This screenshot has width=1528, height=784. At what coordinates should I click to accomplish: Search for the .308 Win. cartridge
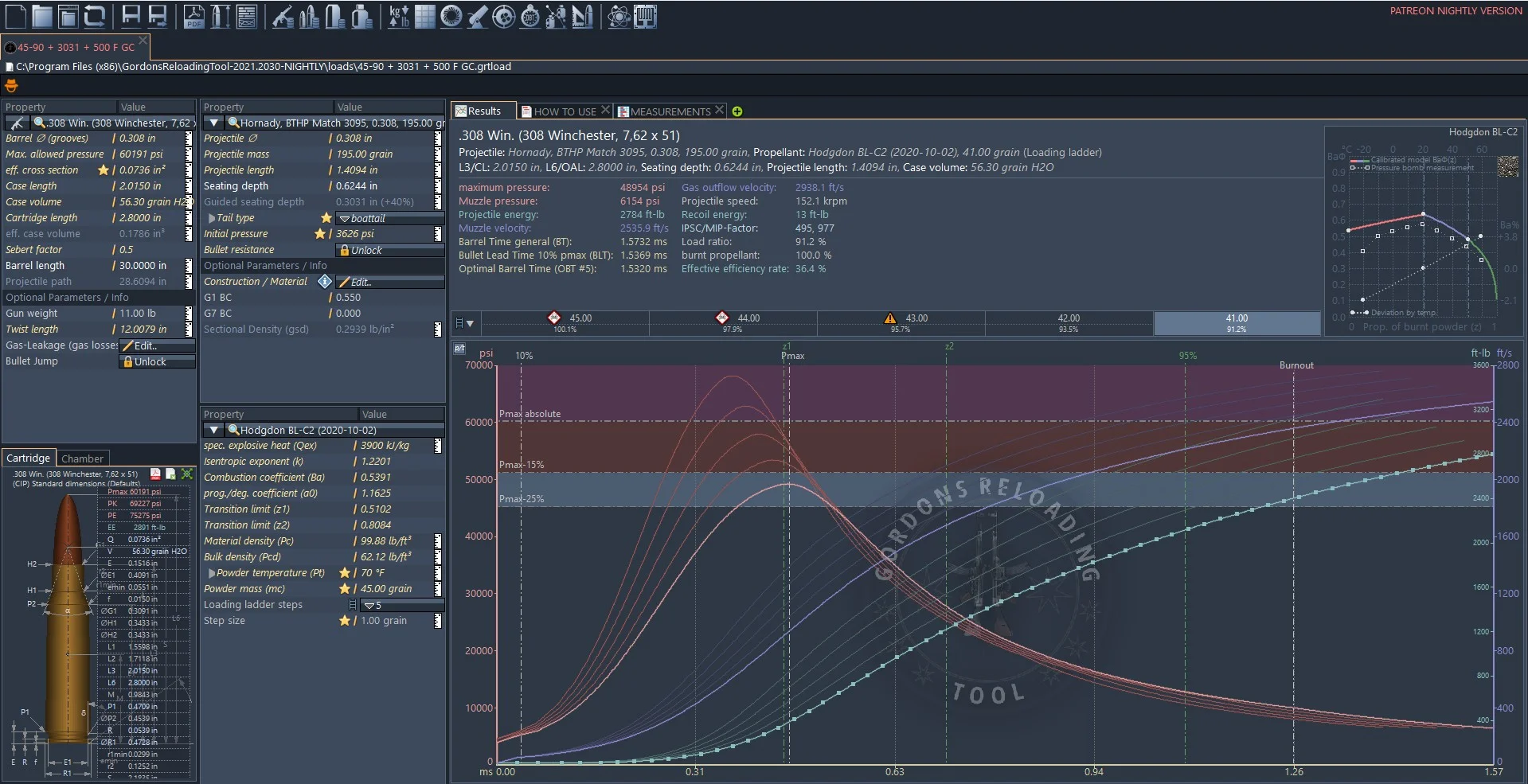(x=39, y=123)
